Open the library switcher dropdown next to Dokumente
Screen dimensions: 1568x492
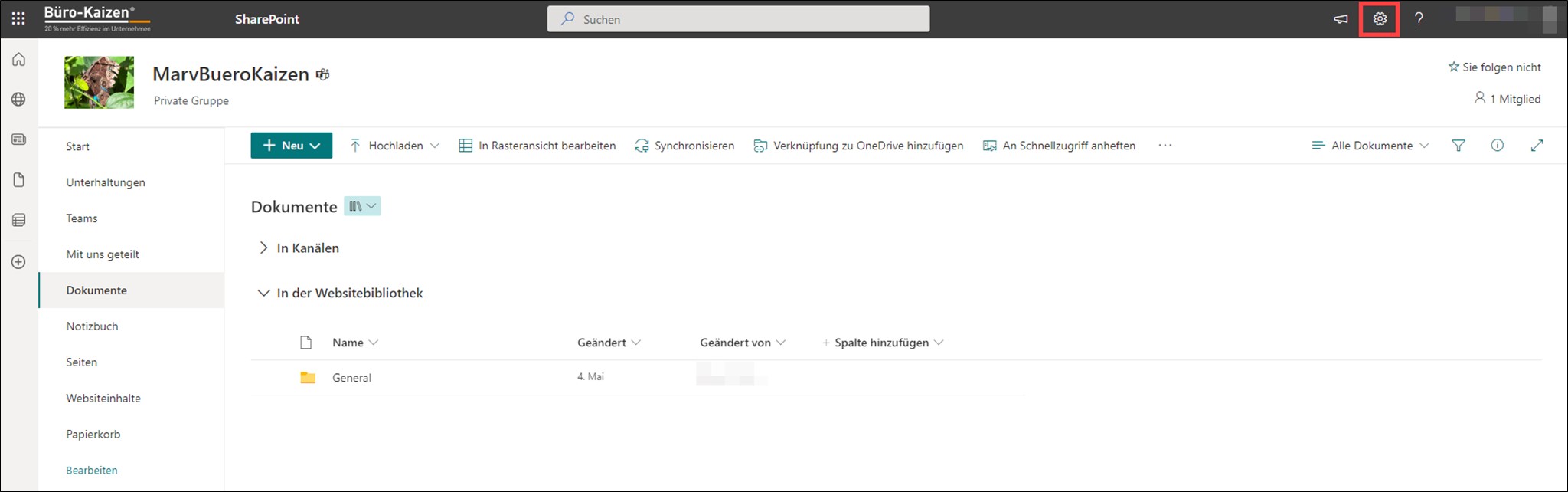tap(362, 206)
